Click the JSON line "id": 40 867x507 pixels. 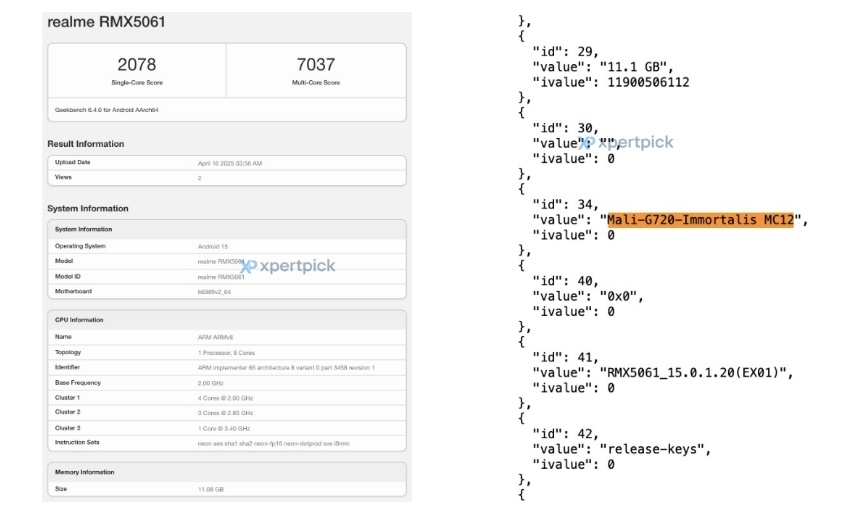(x=566, y=280)
